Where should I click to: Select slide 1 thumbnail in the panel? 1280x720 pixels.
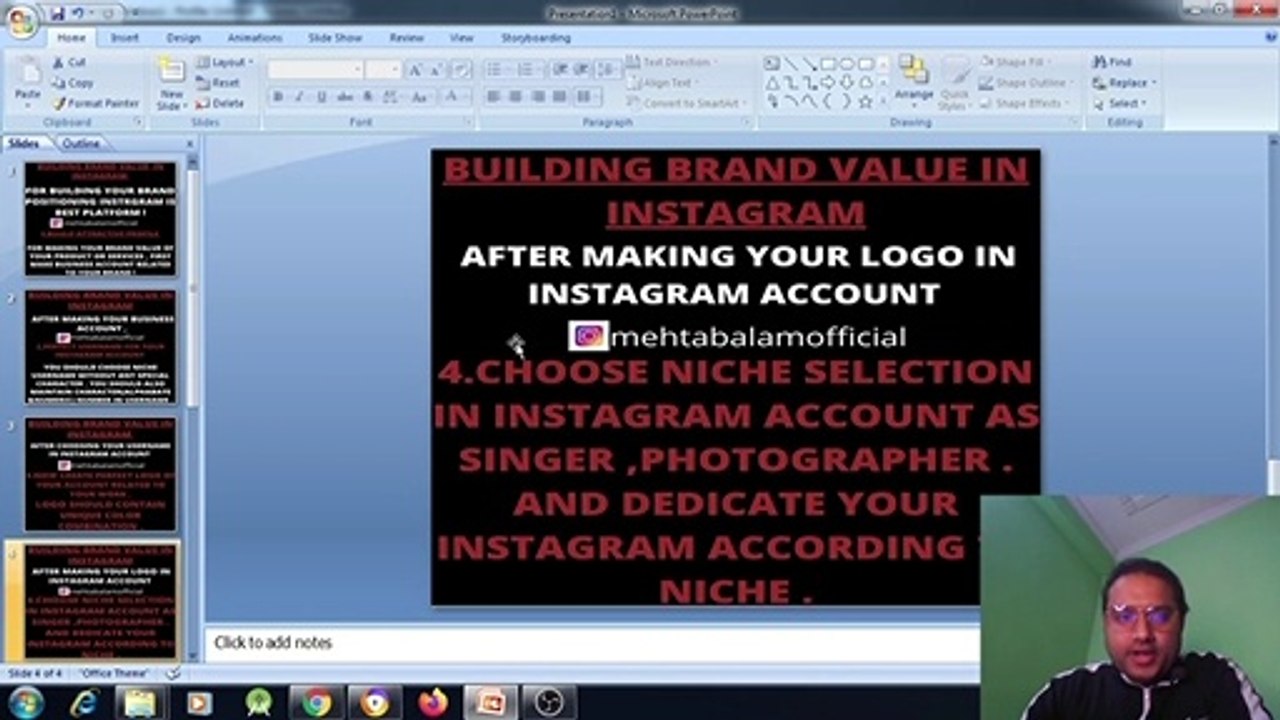click(100, 218)
